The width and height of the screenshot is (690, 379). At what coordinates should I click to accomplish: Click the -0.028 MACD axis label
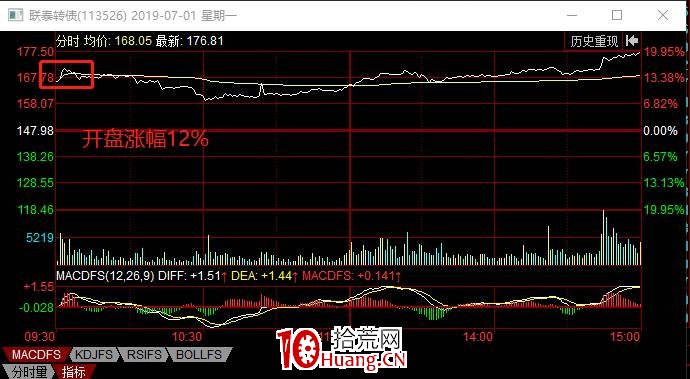37,307
